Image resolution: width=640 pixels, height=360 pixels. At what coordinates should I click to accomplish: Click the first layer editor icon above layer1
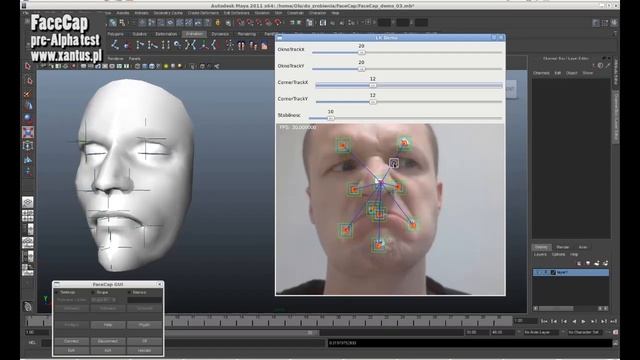coord(579,263)
